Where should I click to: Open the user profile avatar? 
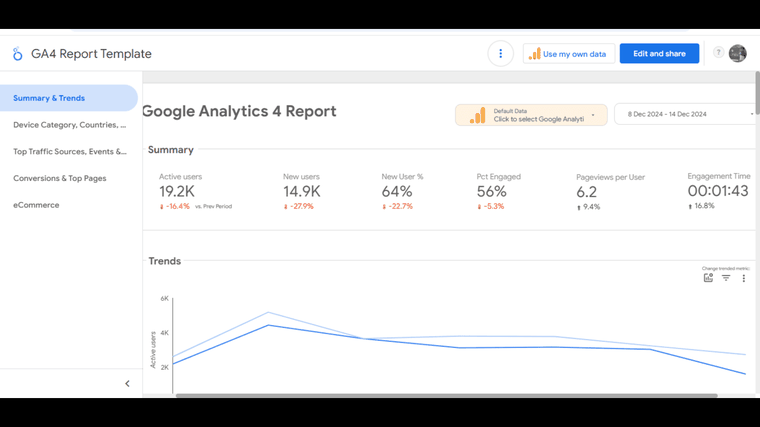[x=737, y=53]
